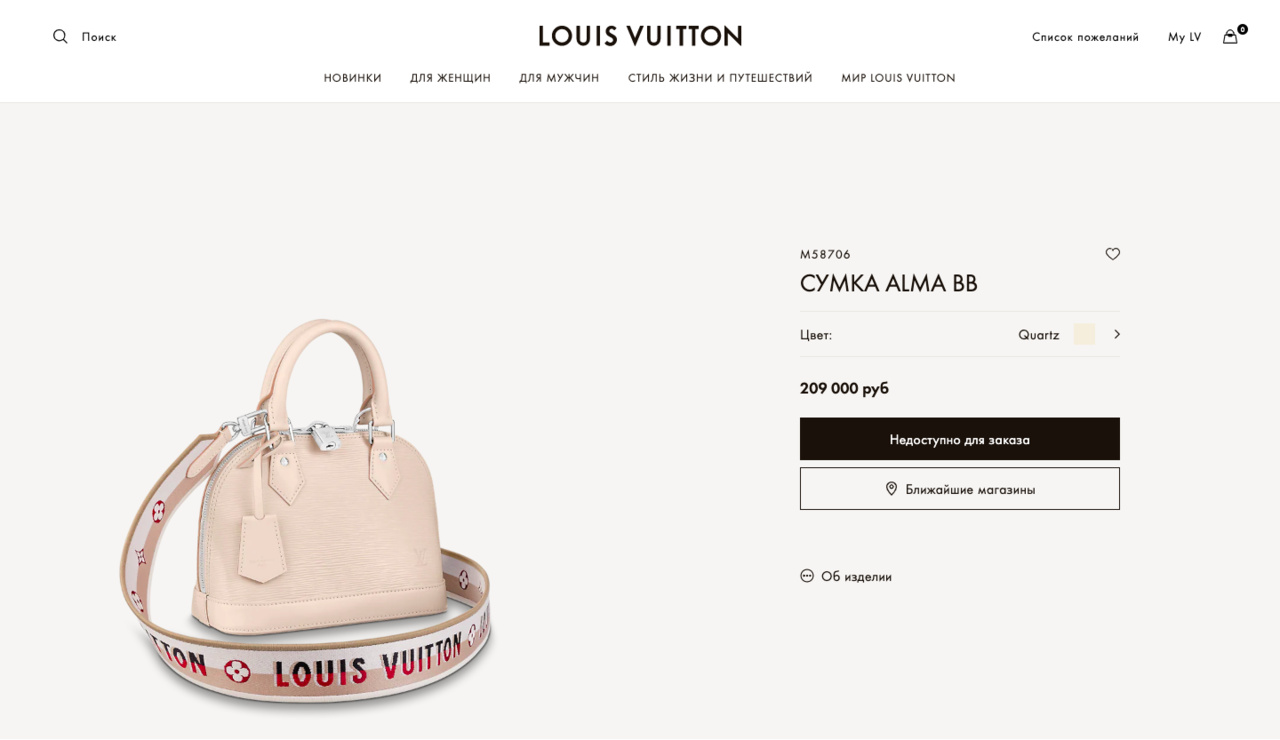
Task: Add bag to wishlist with heart icon
Action: click(1113, 254)
